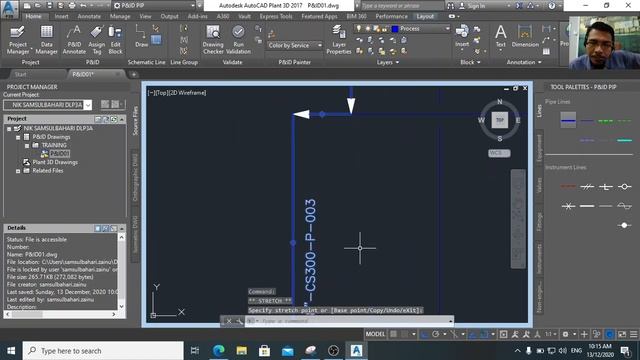Select the Insert block tool
The height and width of the screenshot is (360, 640).
coord(462,36)
